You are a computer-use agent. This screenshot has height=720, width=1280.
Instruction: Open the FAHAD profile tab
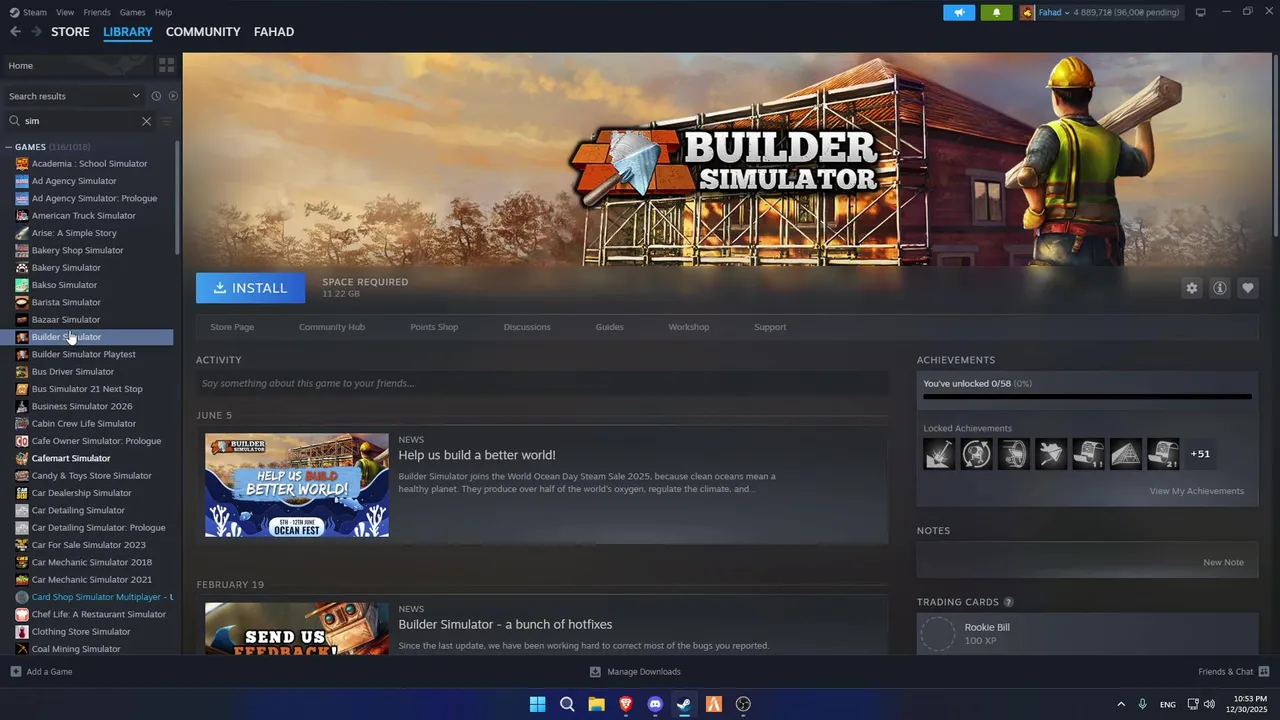pos(274,32)
